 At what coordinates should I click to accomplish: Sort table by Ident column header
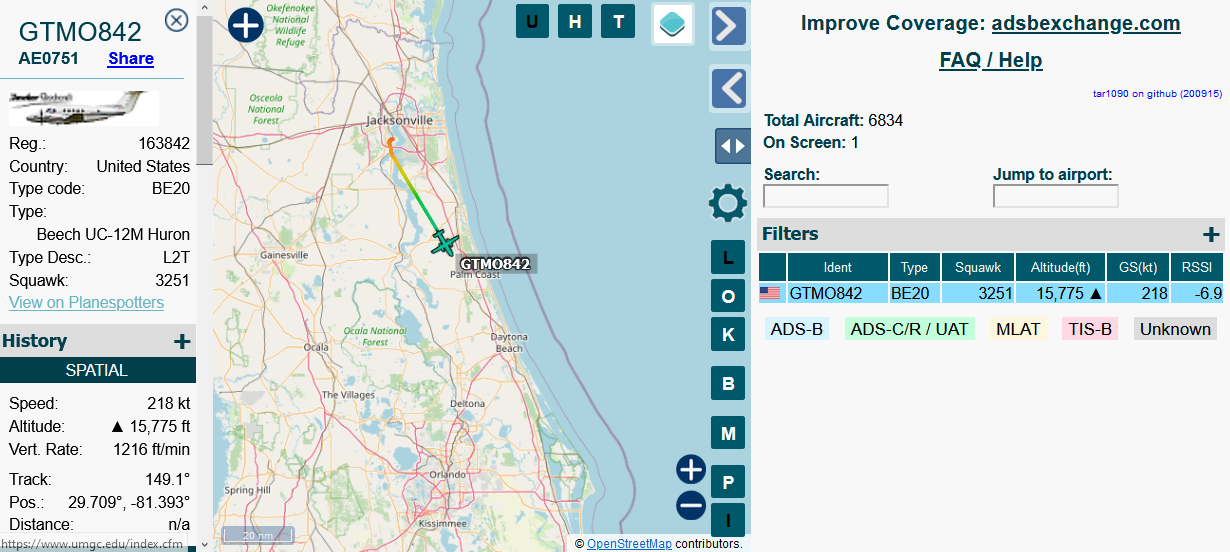pyautogui.click(x=837, y=267)
